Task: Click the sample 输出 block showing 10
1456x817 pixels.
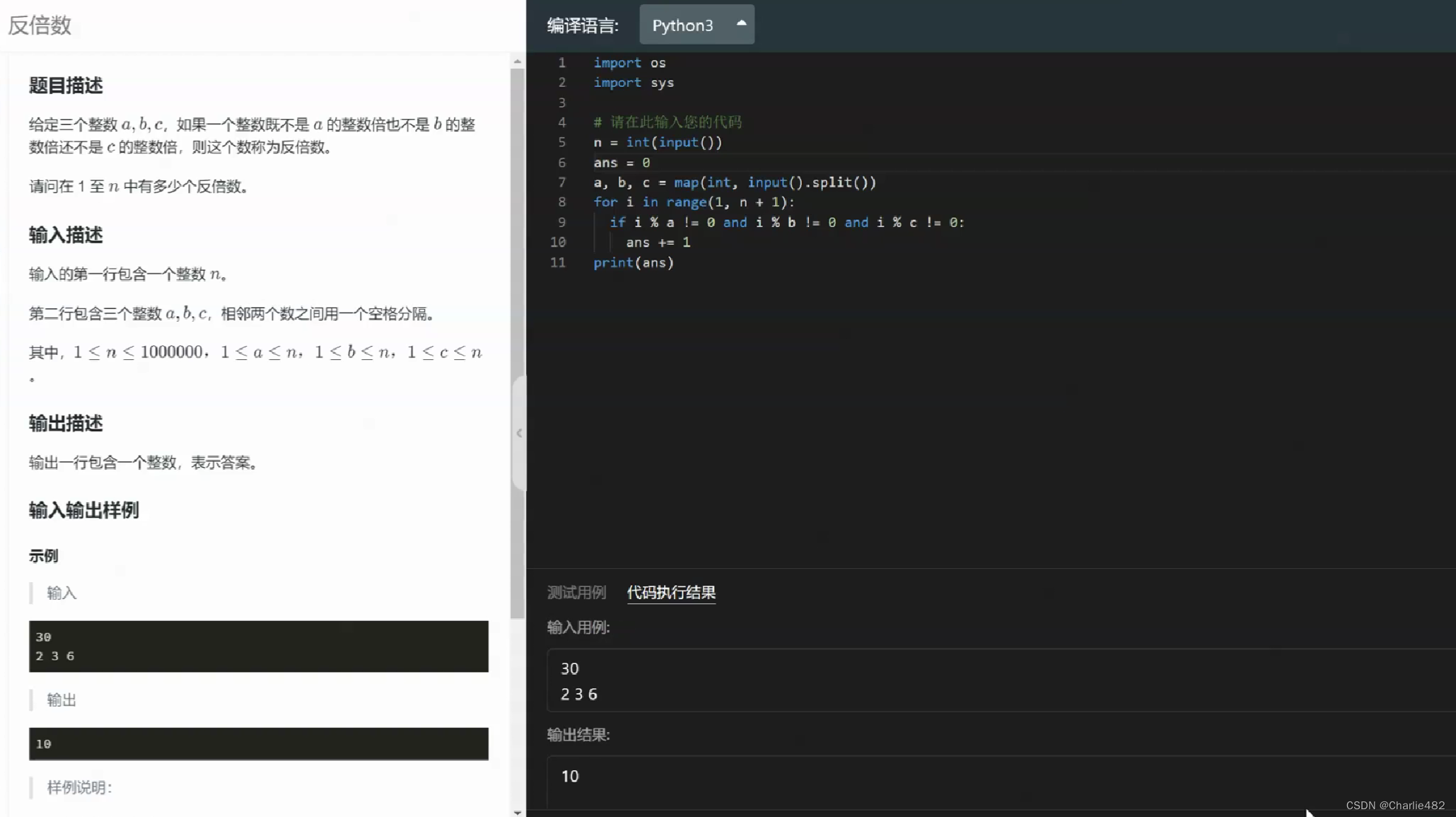Action: click(x=258, y=743)
